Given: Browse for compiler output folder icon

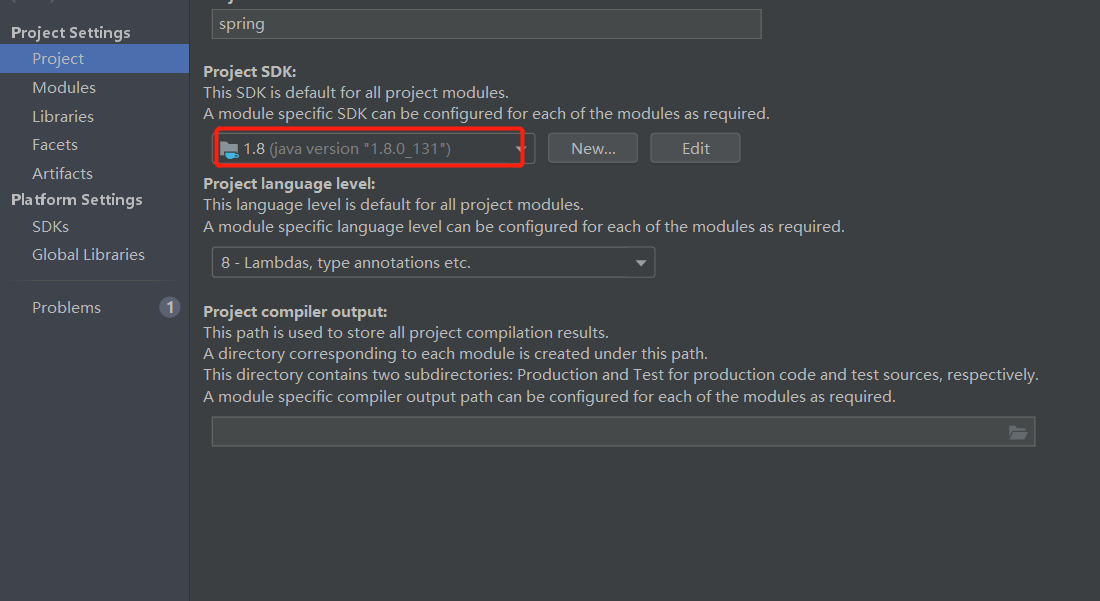Looking at the screenshot, I should [x=1018, y=433].
